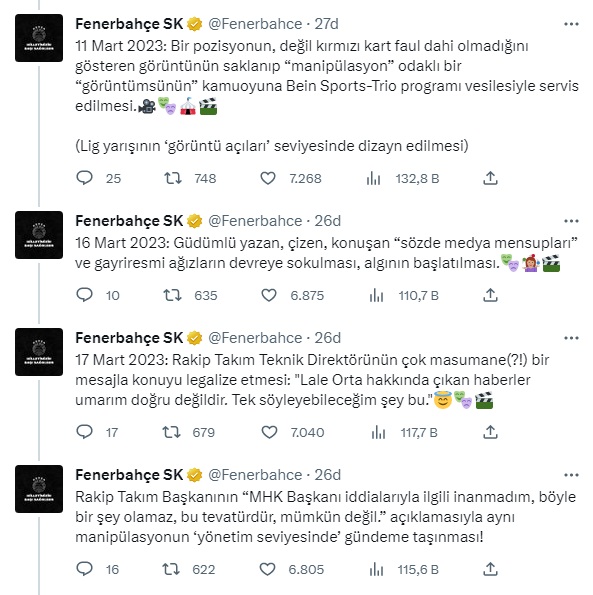593x595 pixels.
Task: Open more options on the 16 Mart tweet
Action: coord(571,221)
